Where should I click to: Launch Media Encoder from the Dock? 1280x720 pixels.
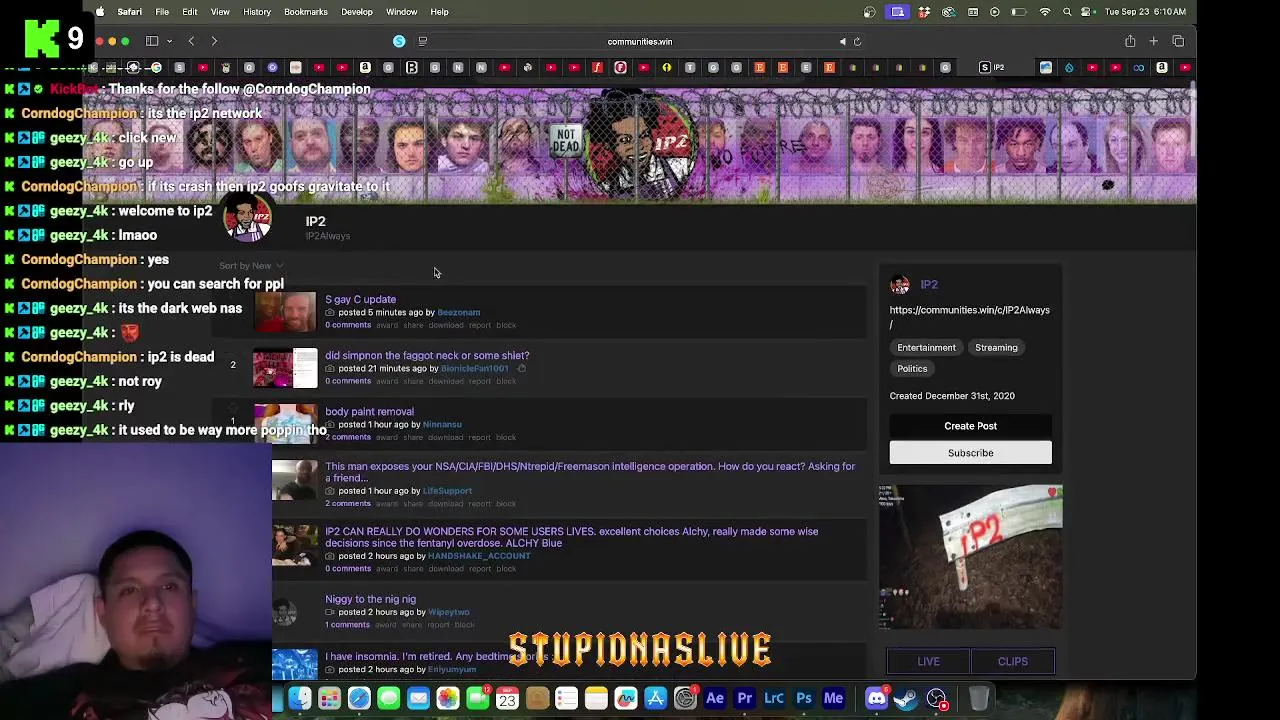point(833,698)
